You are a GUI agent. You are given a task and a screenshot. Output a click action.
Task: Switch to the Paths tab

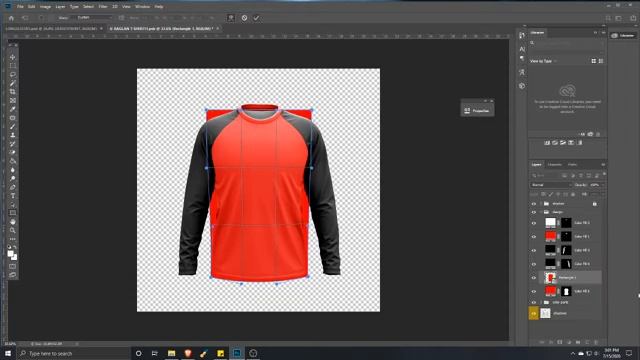tap(573, 164)
